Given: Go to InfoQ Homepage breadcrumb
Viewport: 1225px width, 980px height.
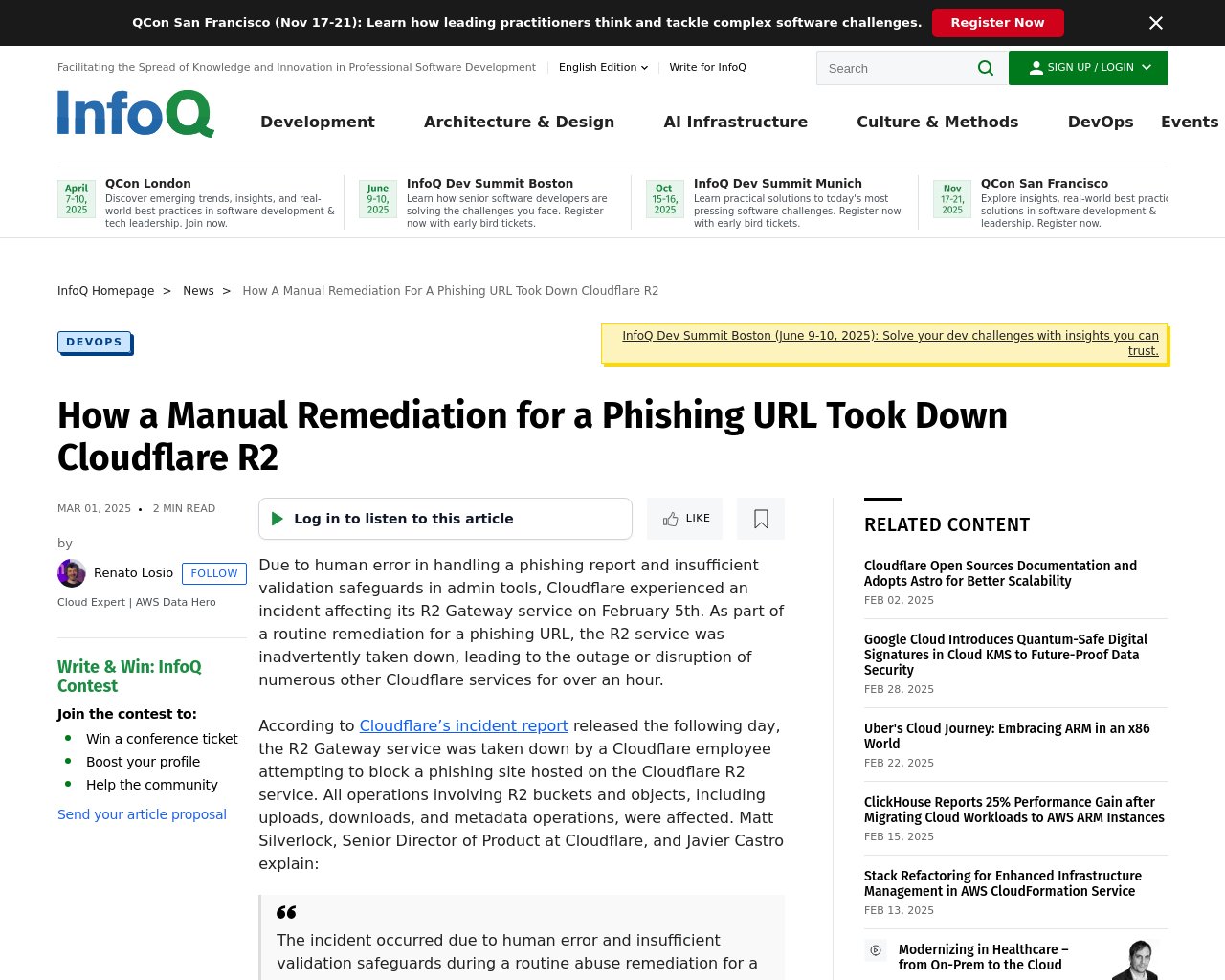Looking at the screenshot, I should (105, 291).
